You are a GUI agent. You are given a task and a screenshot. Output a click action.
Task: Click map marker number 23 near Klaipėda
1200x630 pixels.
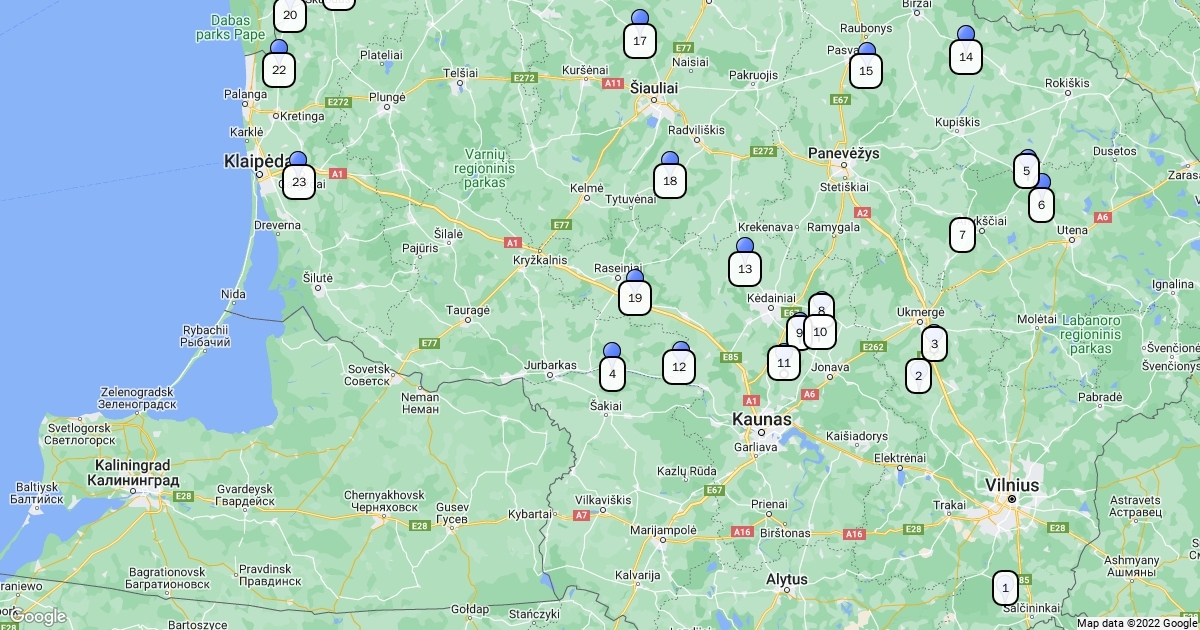(x=298, y=182)
